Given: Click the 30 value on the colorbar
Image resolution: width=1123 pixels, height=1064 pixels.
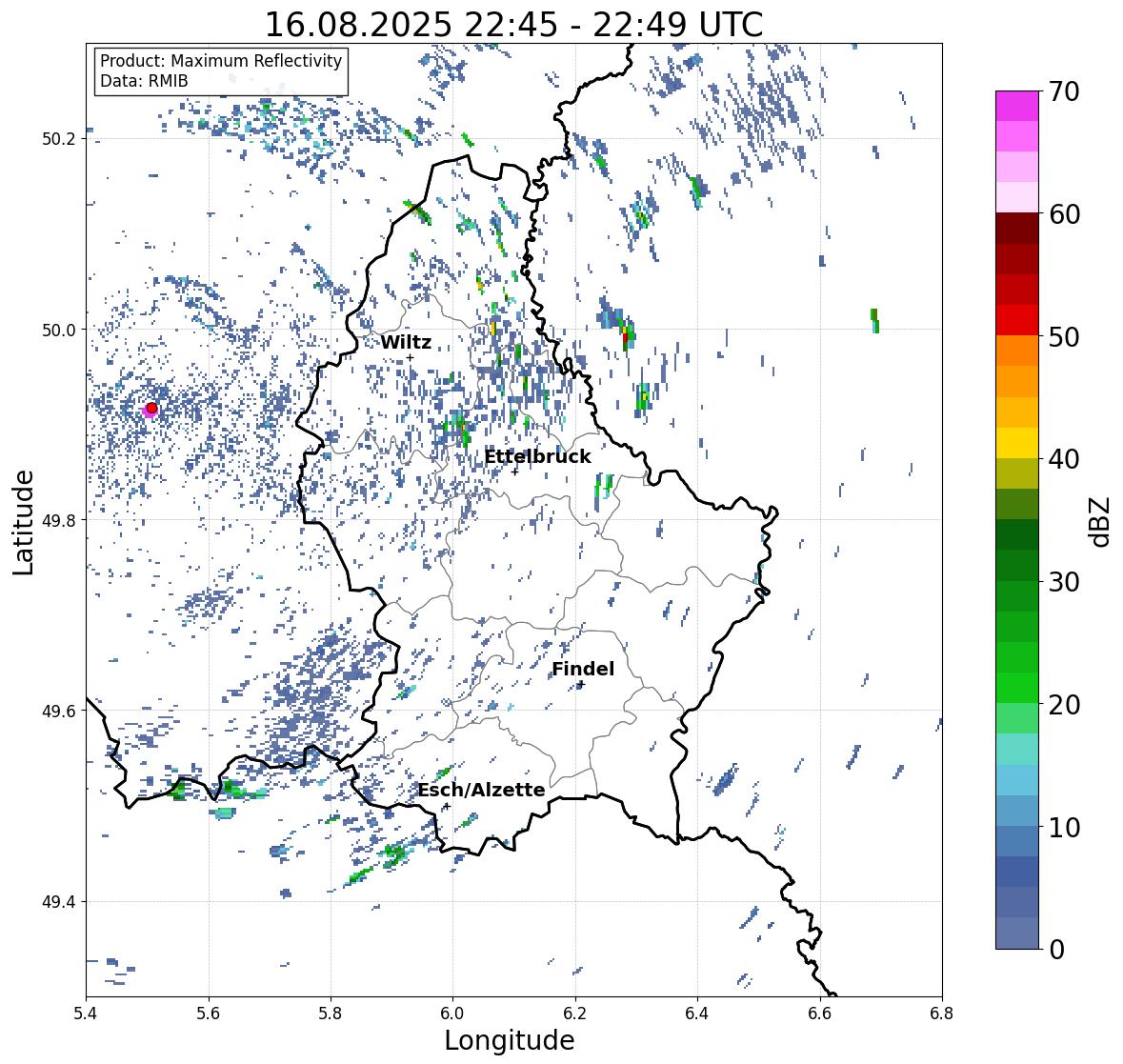Looking at the screenshot, I should pyautogui.click(x=1064, y=582).
